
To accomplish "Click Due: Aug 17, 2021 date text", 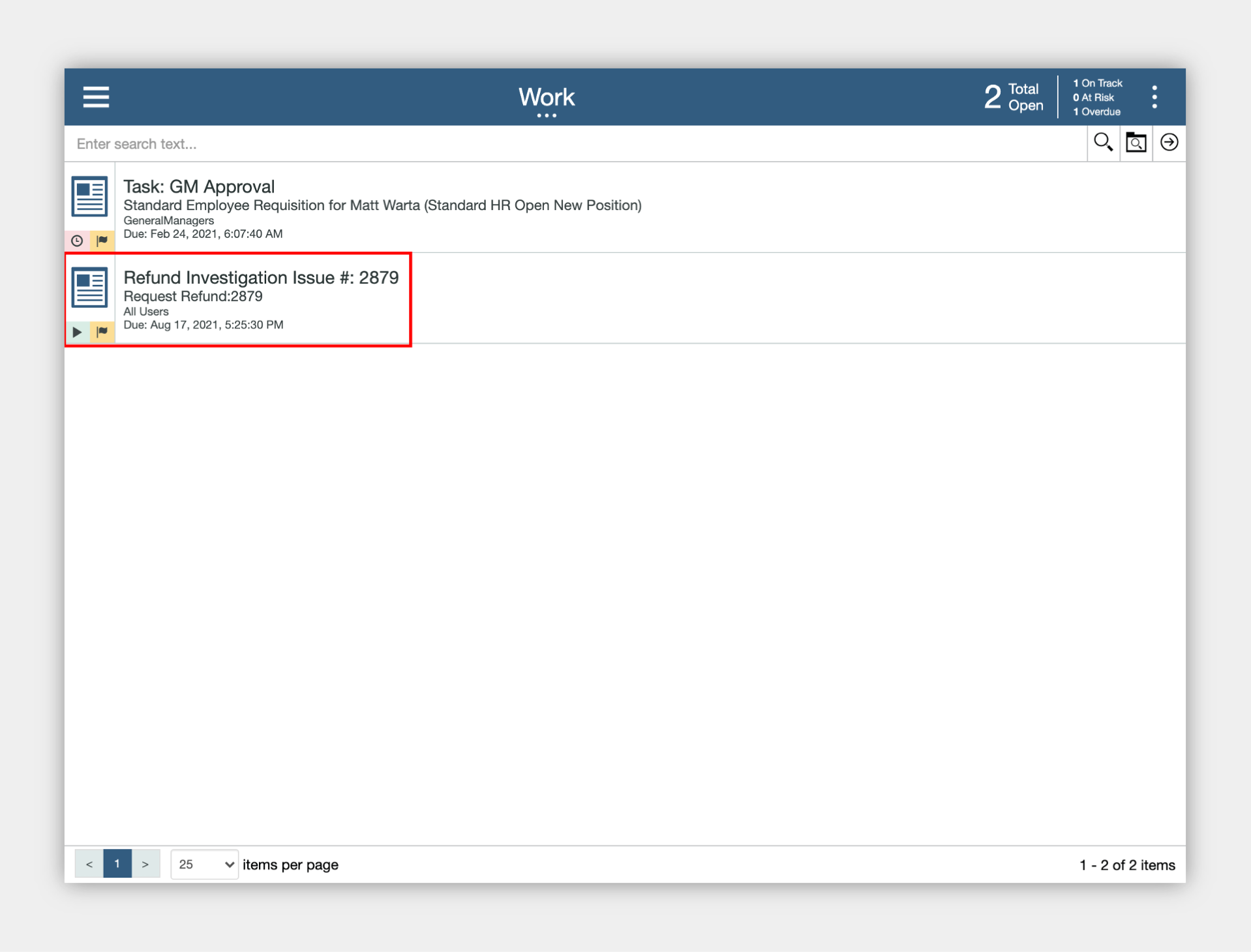I will (x=203, y=325).
